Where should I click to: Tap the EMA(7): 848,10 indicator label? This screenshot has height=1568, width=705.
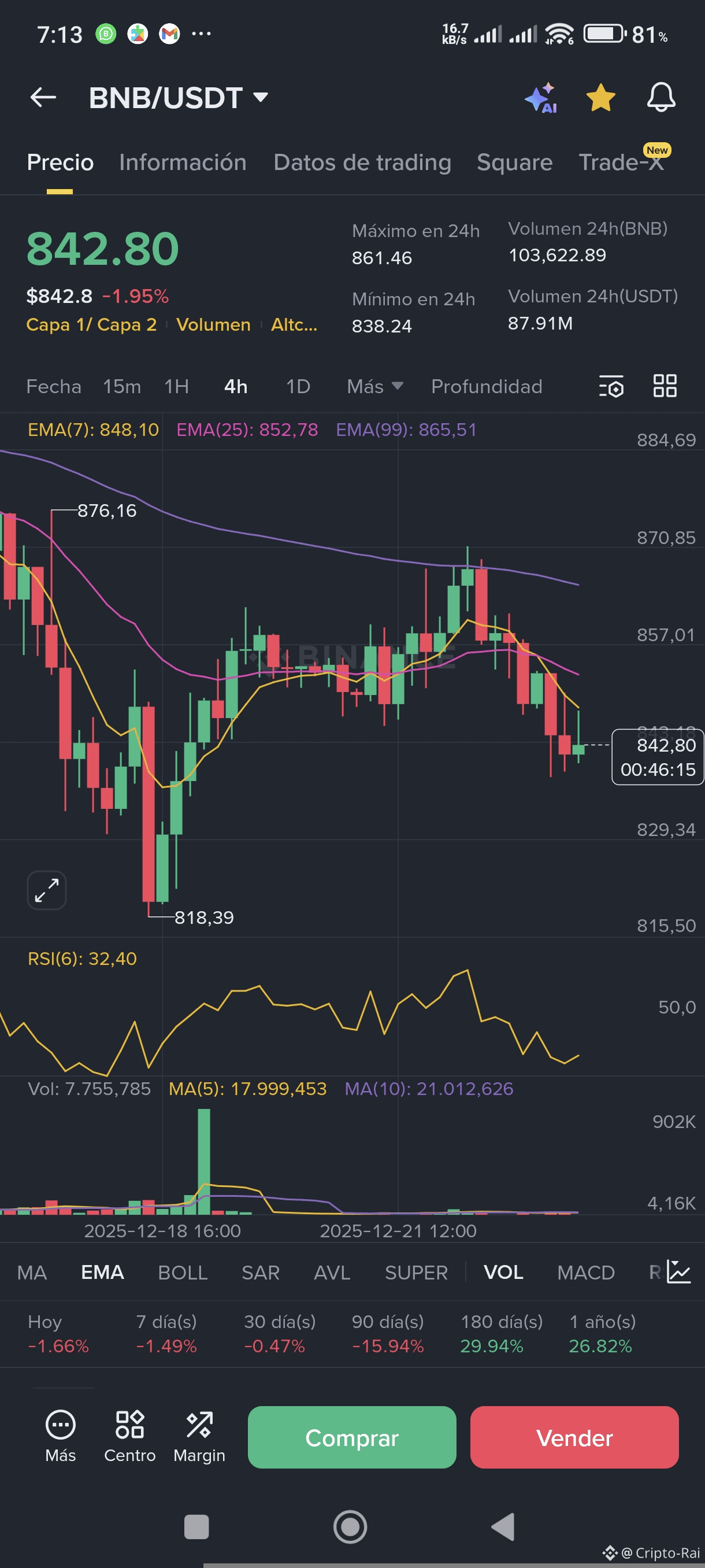tap(94, 430)
